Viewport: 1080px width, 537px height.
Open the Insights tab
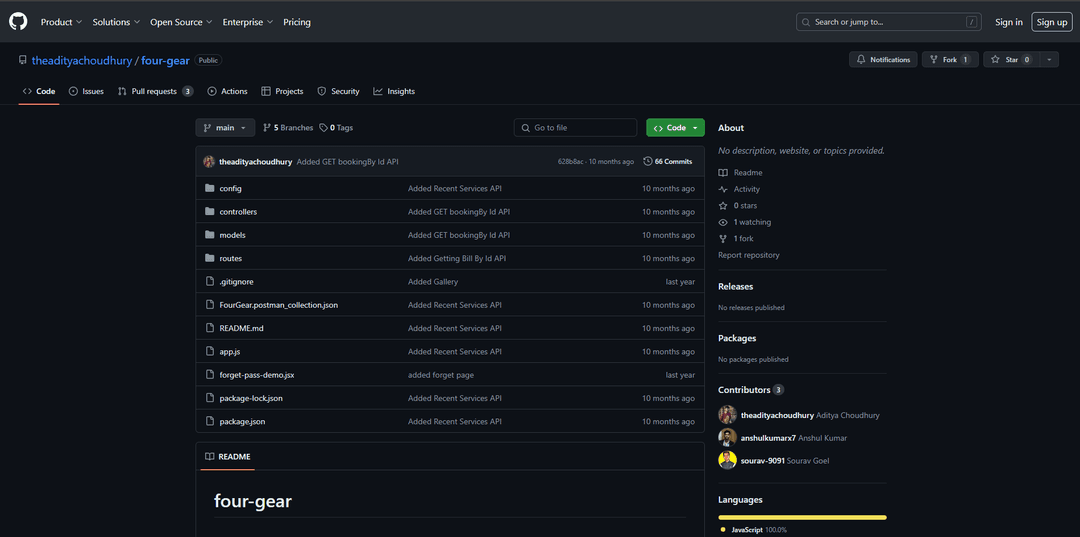pos(394,91)
